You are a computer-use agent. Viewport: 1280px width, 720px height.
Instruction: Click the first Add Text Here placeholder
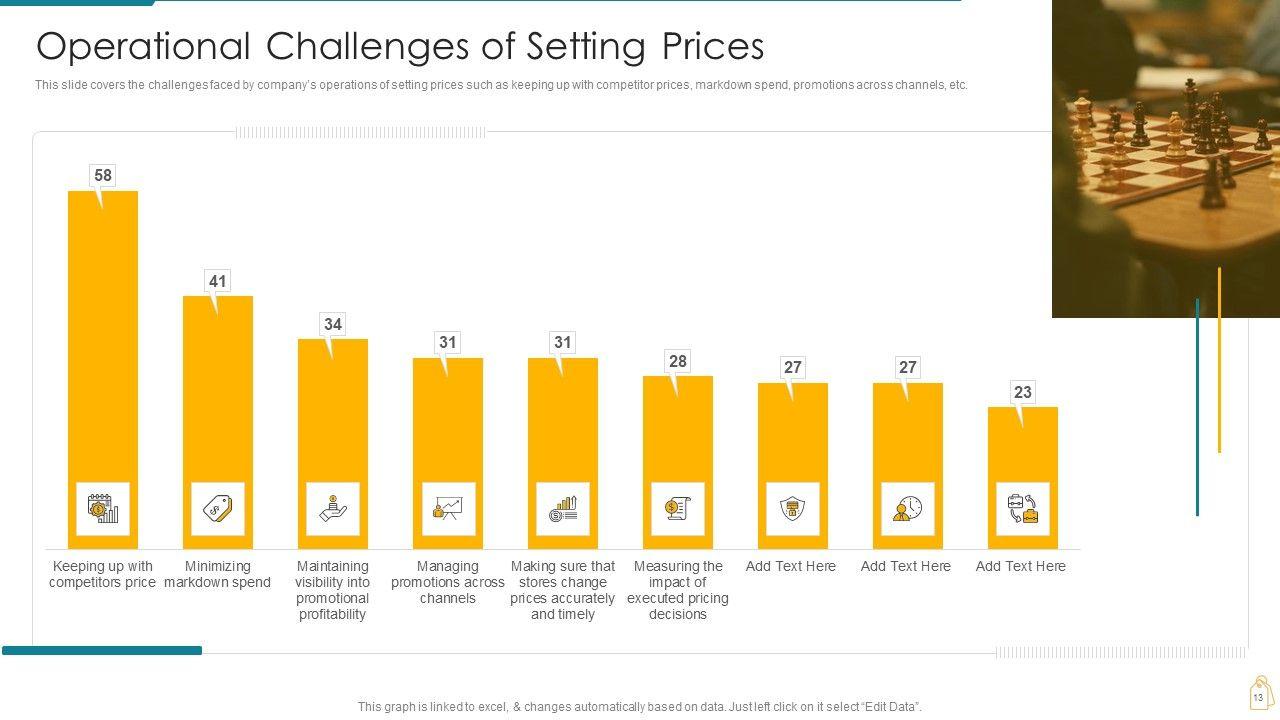click(791, 566)
